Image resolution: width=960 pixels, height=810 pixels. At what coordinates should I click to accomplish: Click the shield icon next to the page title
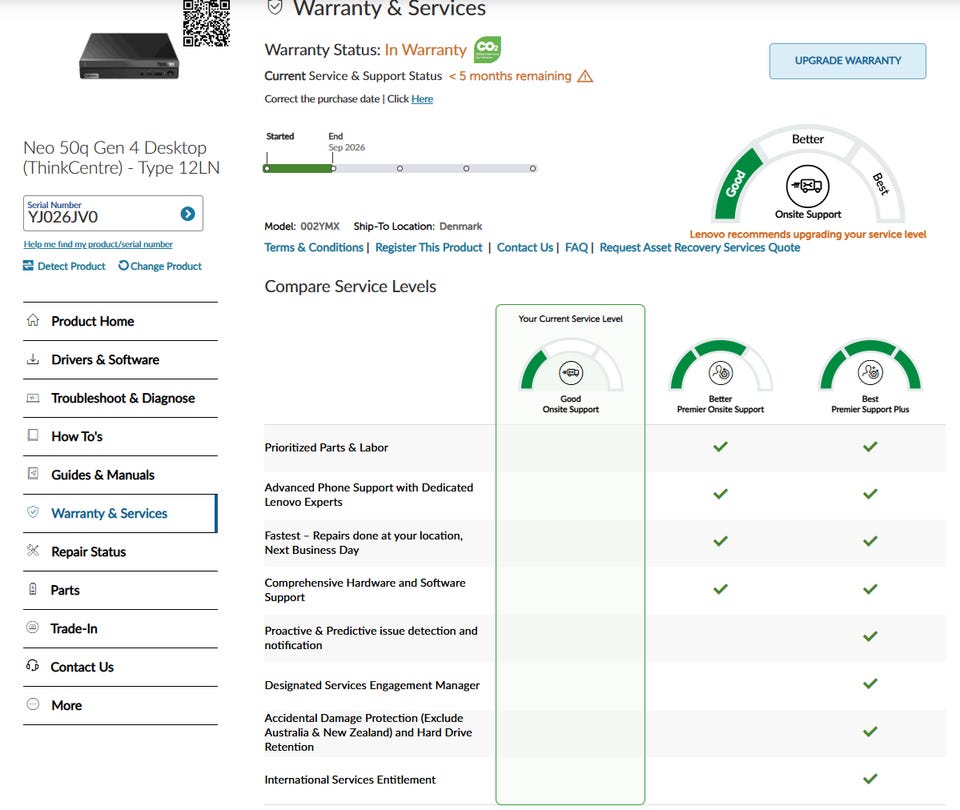[x=276, y=7]
